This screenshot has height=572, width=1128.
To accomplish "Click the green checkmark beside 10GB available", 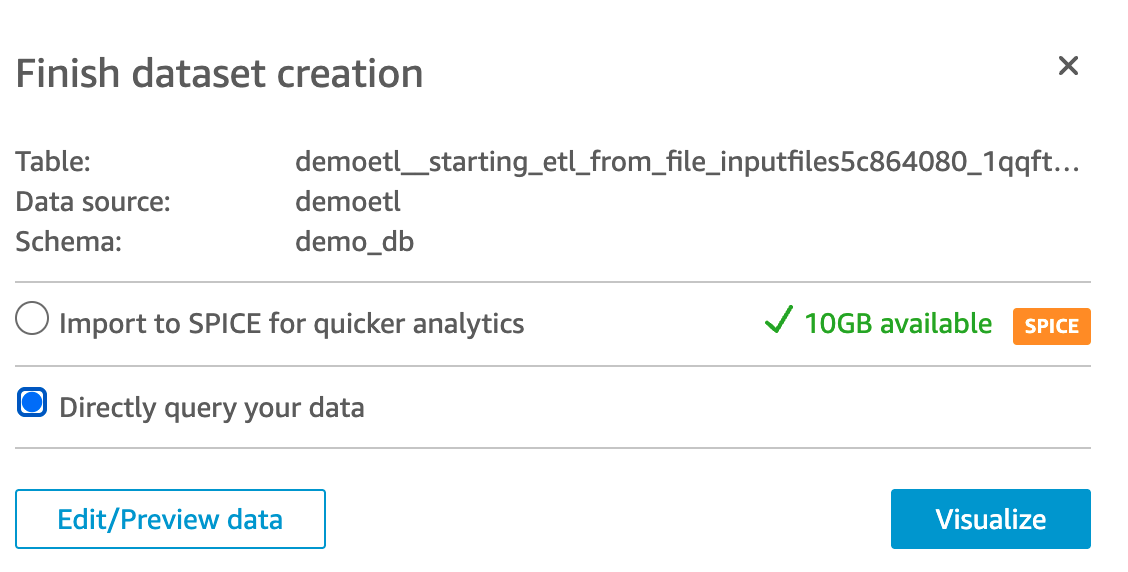I will [x=777, y=322].
